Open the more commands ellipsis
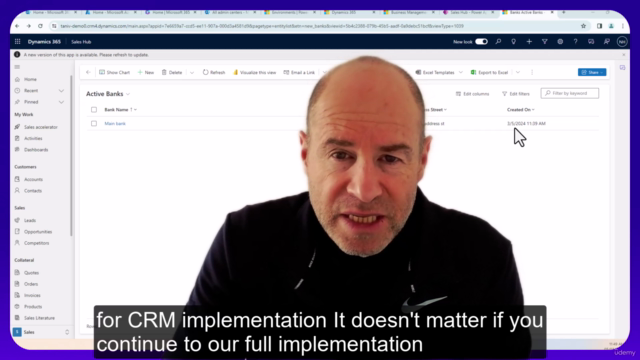 coord(532,72)
